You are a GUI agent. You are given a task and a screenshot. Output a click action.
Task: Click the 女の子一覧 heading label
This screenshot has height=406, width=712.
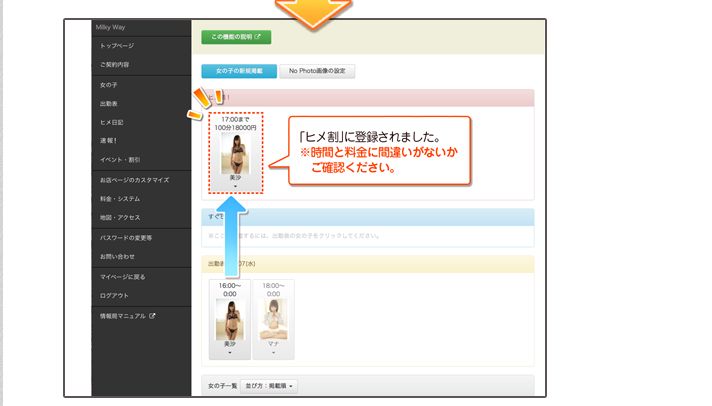click(x=222, y=386)
